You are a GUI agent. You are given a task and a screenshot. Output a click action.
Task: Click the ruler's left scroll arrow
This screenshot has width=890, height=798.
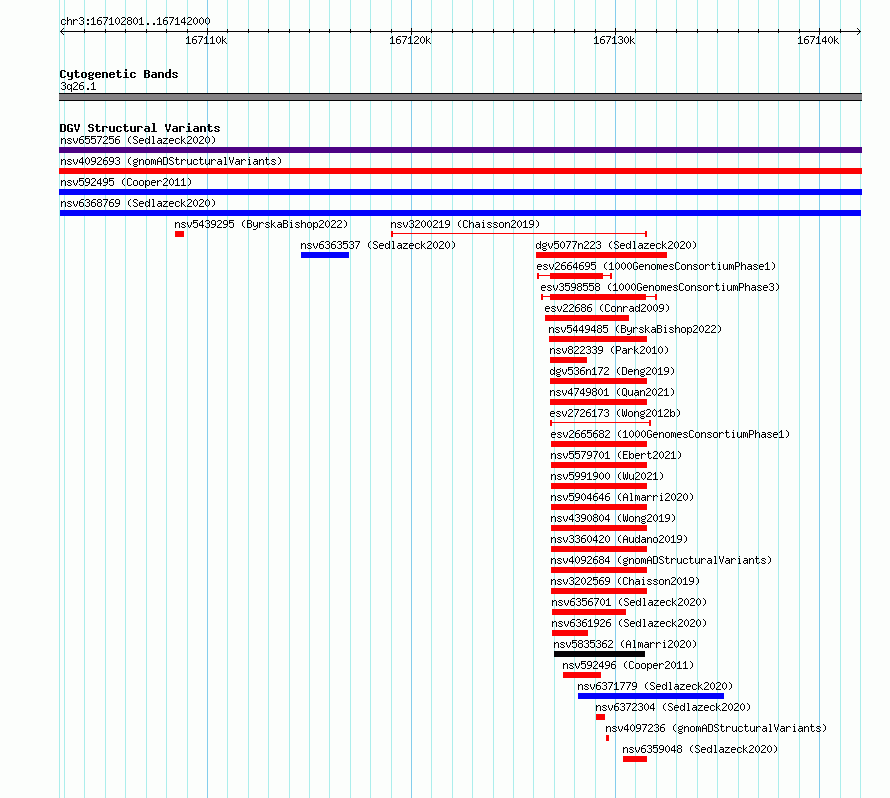pyautogui.click(x=62, y=31)
